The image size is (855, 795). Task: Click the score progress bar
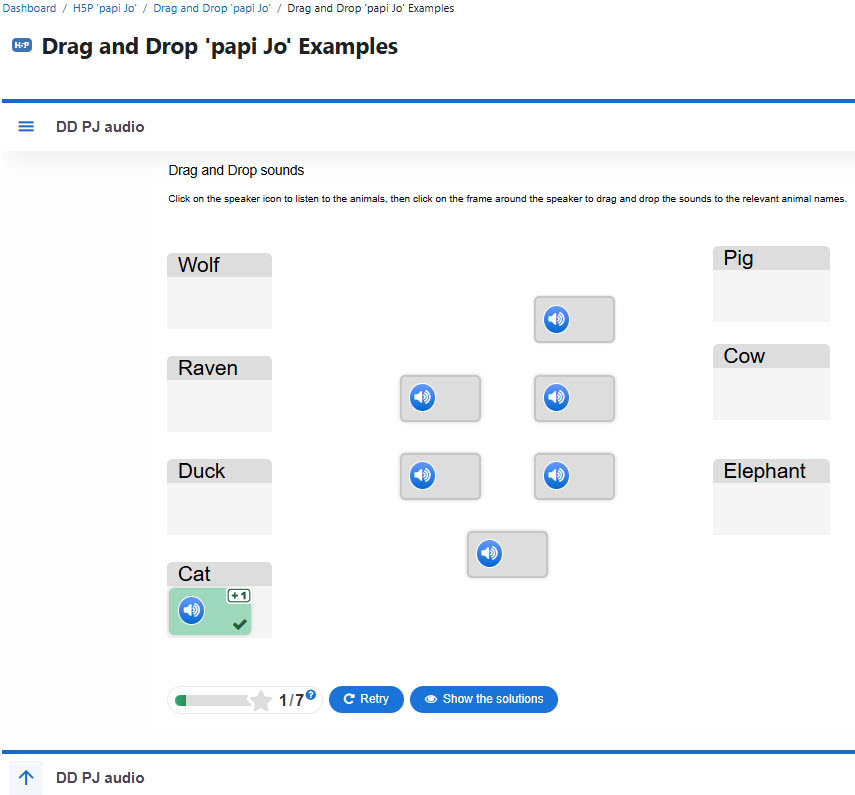(x=213, y=700)
